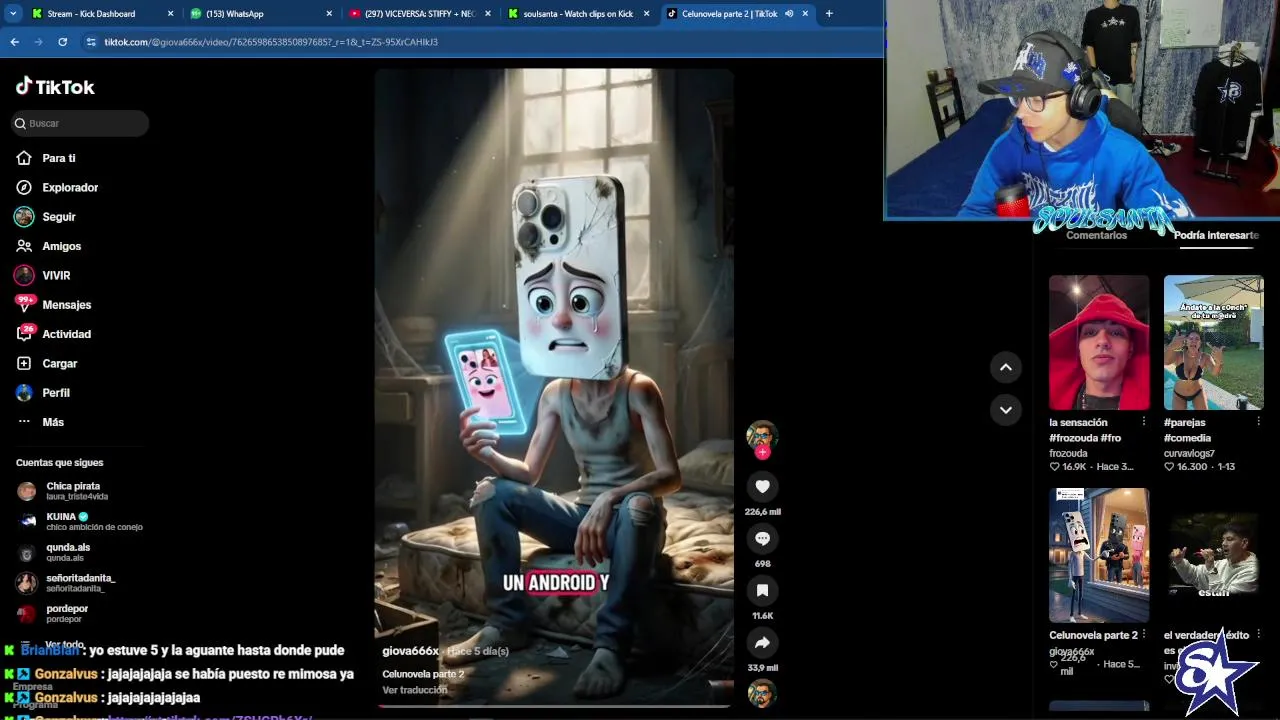This screenshot has height=720, width=1280.
Task: Close the WhatsApp browser tab
Action: click(329, 14)
